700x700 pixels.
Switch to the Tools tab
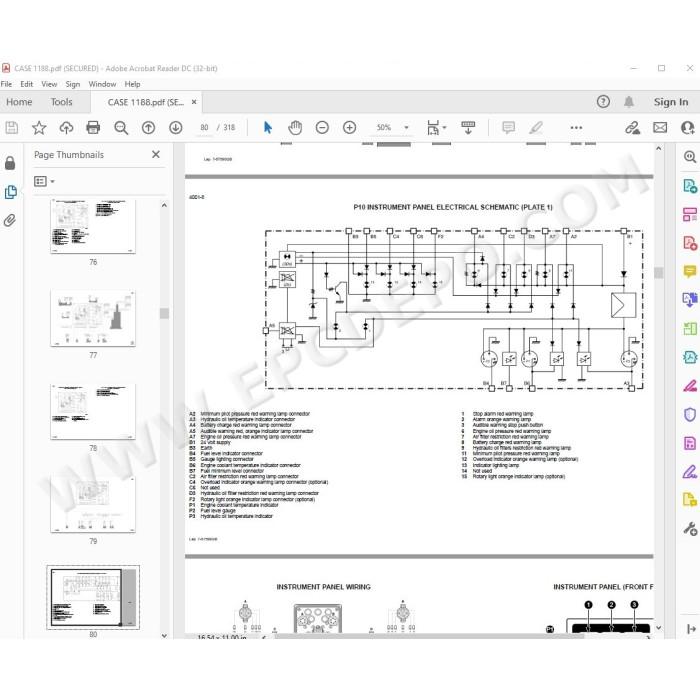pyautogui.click(x=61, y=102)
